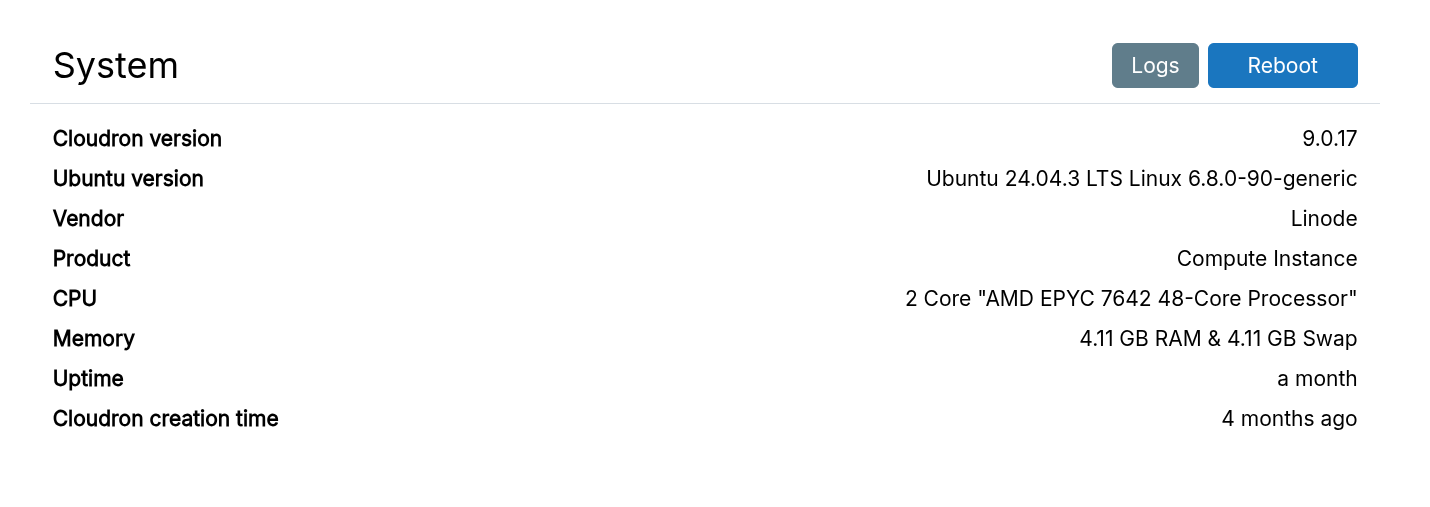The image size is (1430, 507).
Task: Click the 4.11 GB RAM and Swap value
Action: pyautogui.click(x=1218, y=339)
